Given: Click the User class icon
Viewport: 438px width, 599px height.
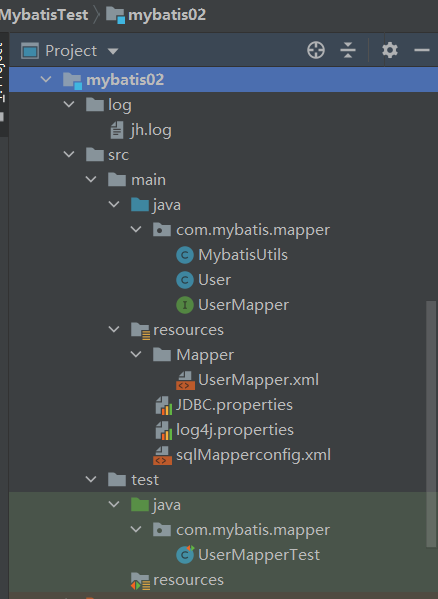Looking at the screenshot, I should 185,280.
